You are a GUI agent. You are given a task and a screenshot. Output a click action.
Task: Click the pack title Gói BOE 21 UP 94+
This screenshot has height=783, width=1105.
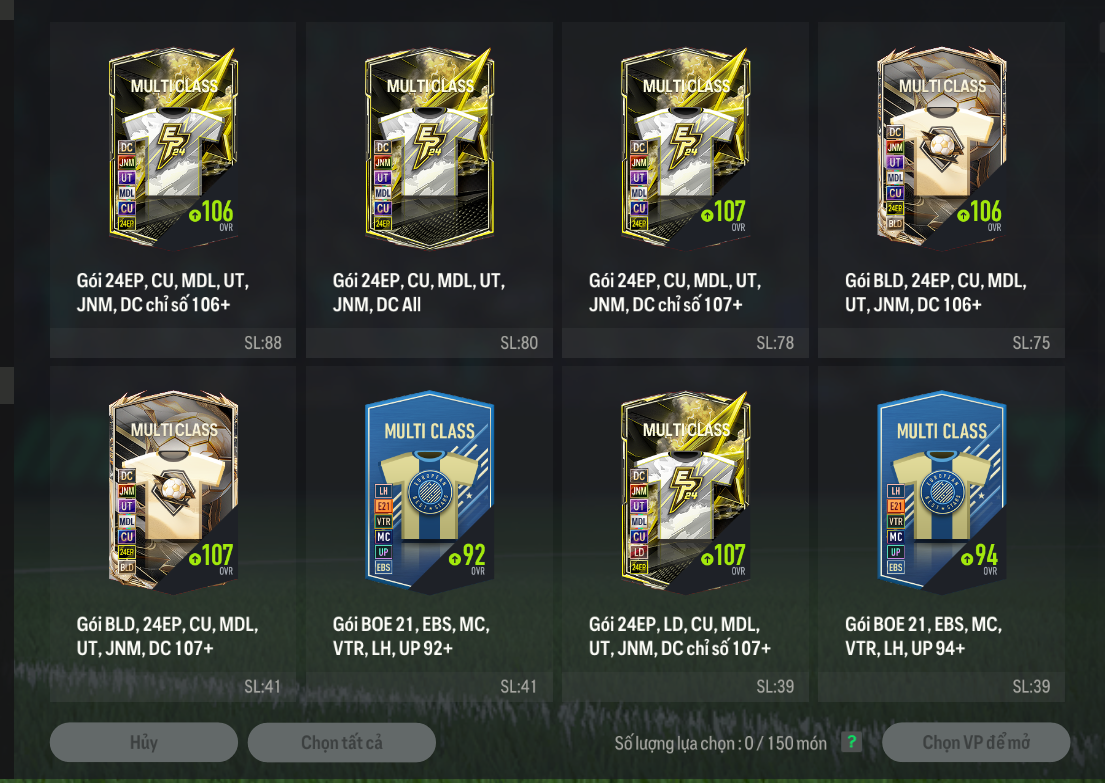point(923,636)
